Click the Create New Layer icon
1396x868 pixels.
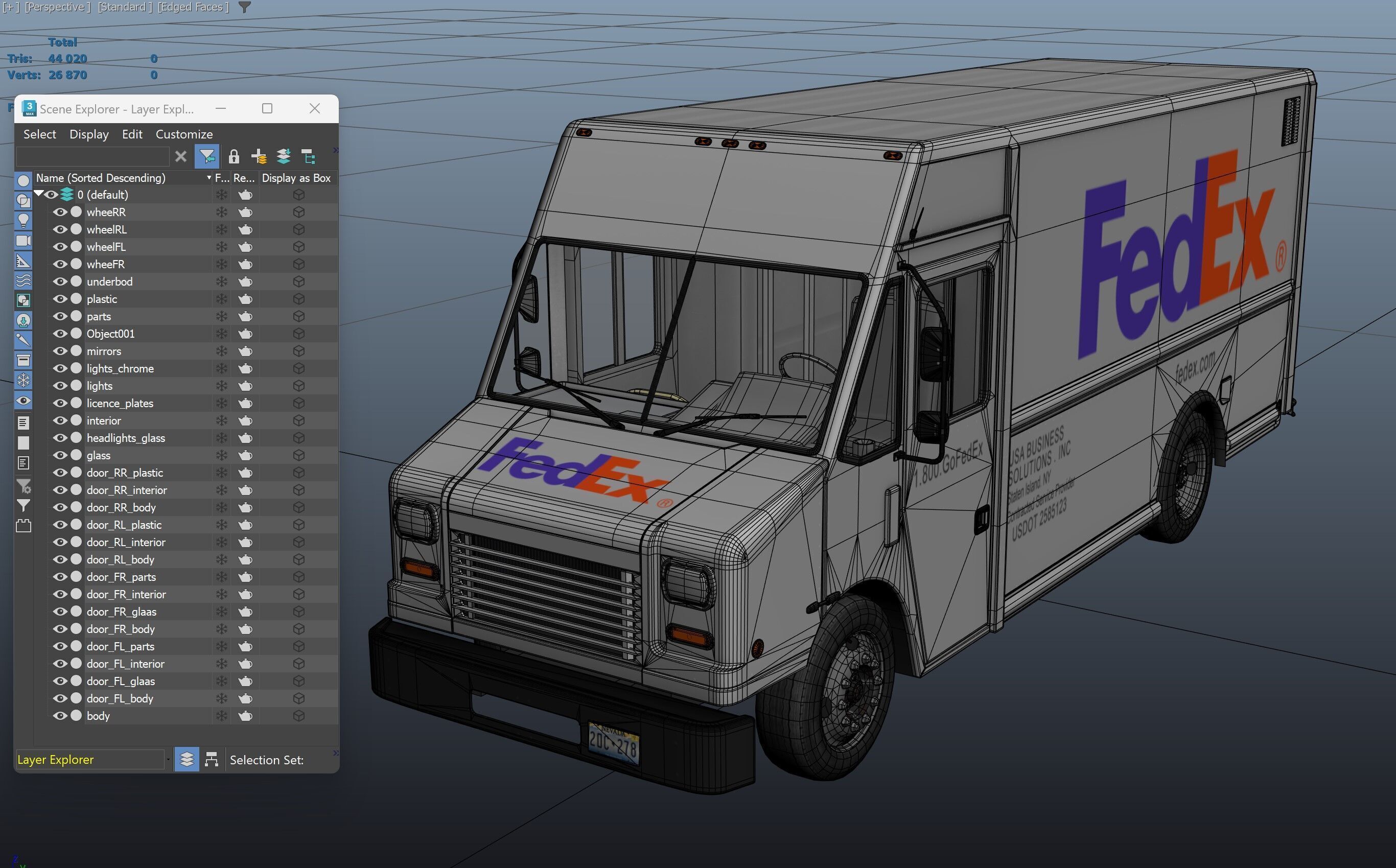[259, 157]
